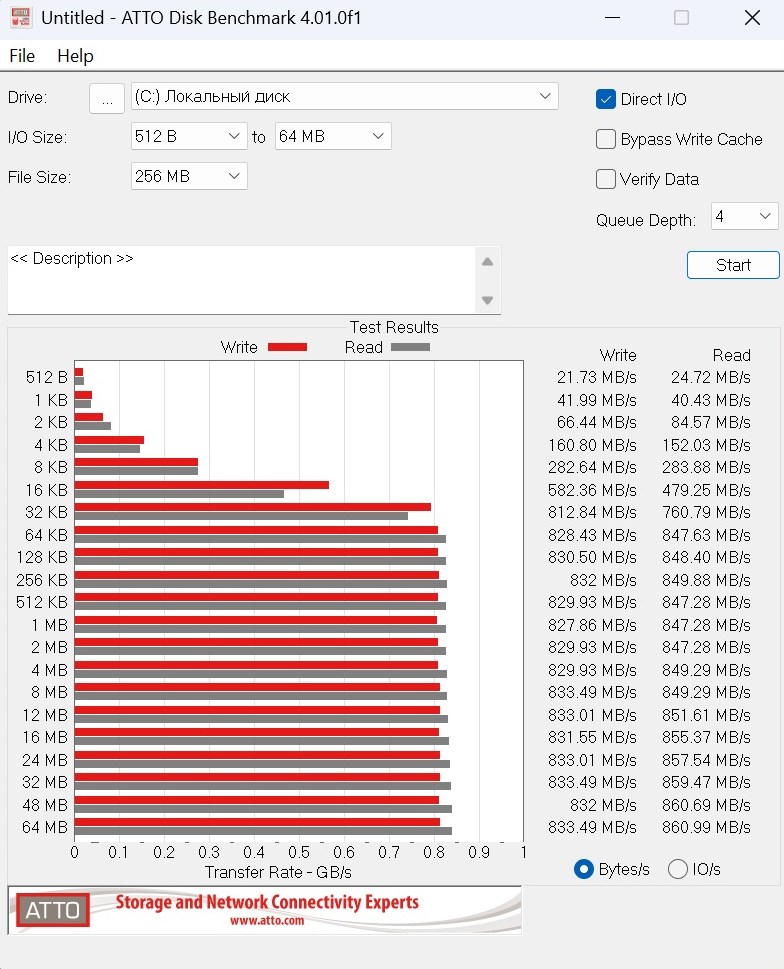The height and width of the screenshot is (969, 784).
Task: Click the Description scroll down arrow
Action: point(487,300)
